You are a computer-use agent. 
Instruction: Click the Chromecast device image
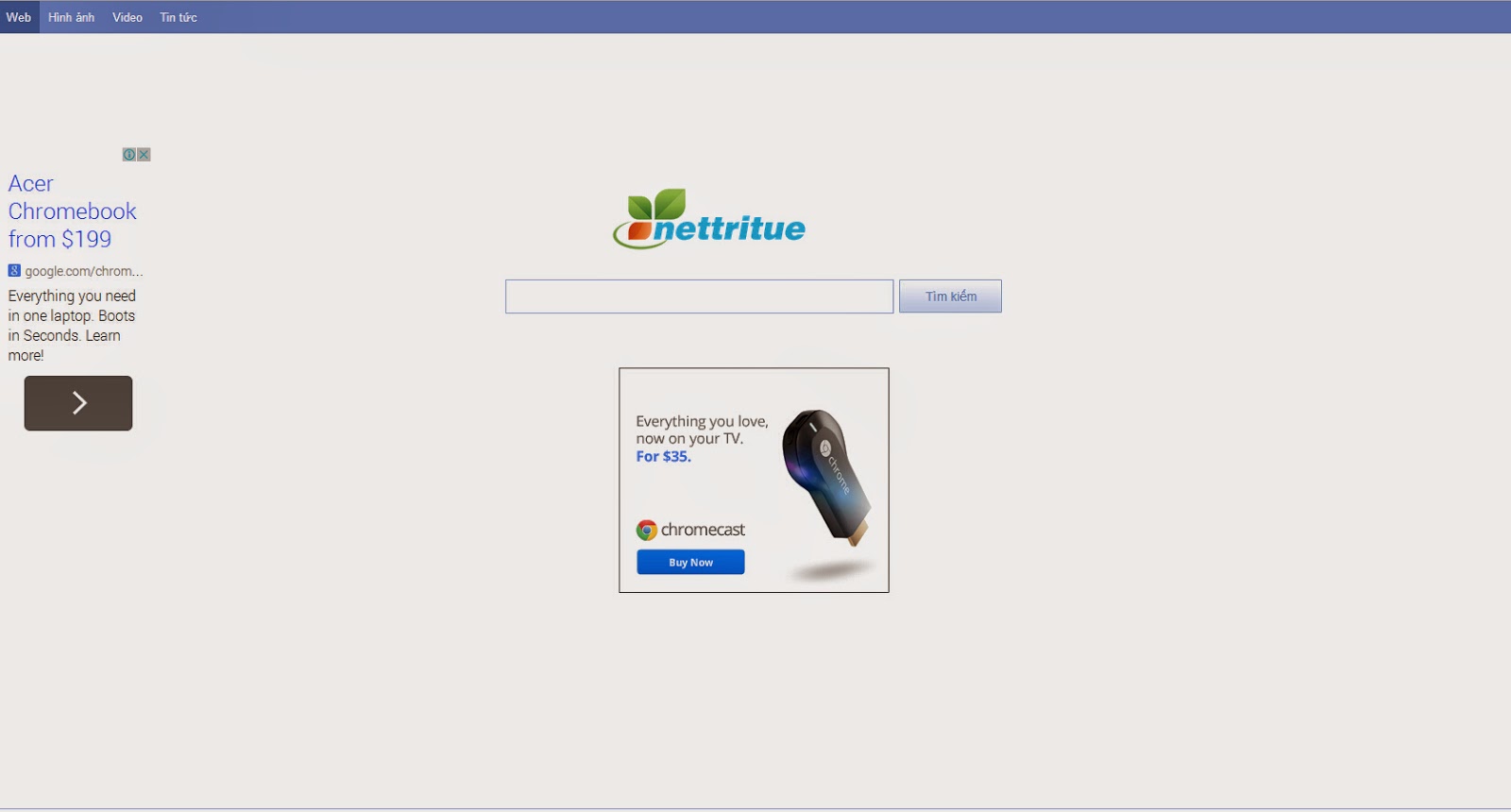(828, 478)
